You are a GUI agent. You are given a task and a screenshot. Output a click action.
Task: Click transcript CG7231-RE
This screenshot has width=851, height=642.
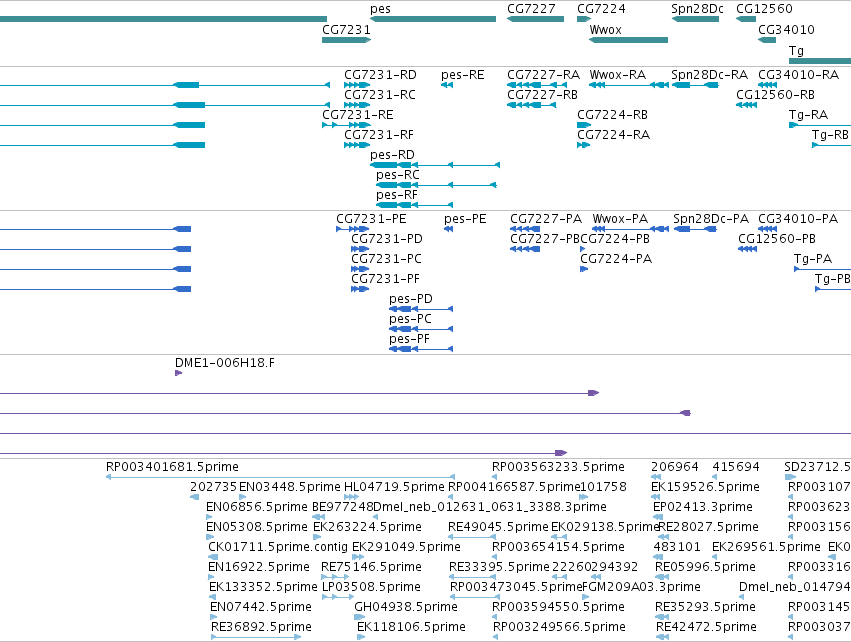(358, 115)
